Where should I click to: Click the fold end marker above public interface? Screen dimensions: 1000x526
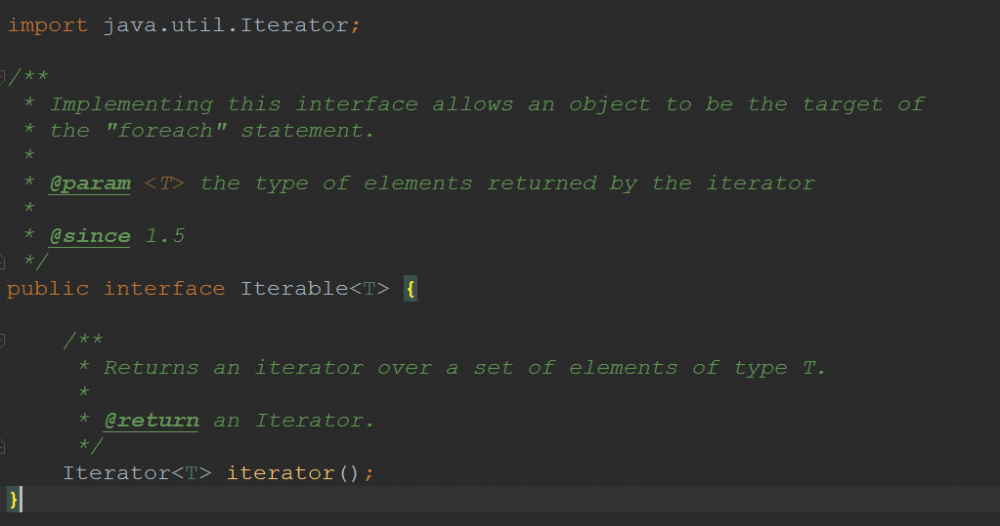[x=3, y=262]
